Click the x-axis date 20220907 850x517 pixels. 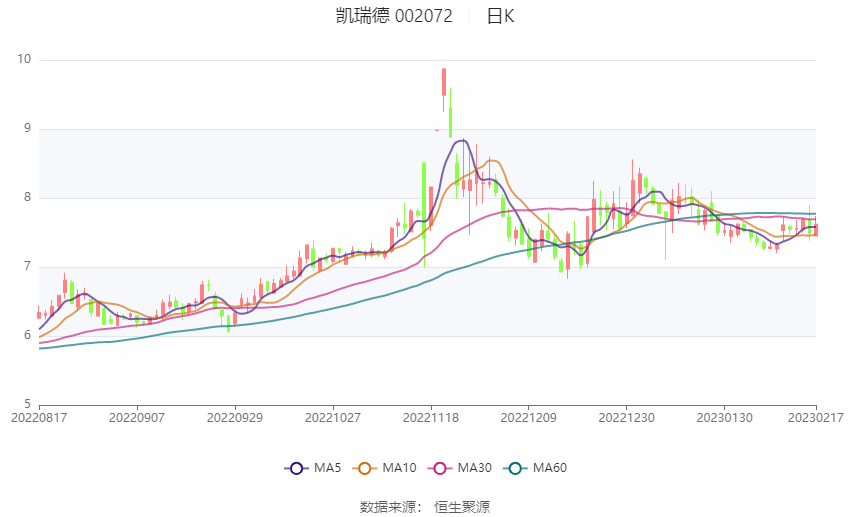[137, 418]
